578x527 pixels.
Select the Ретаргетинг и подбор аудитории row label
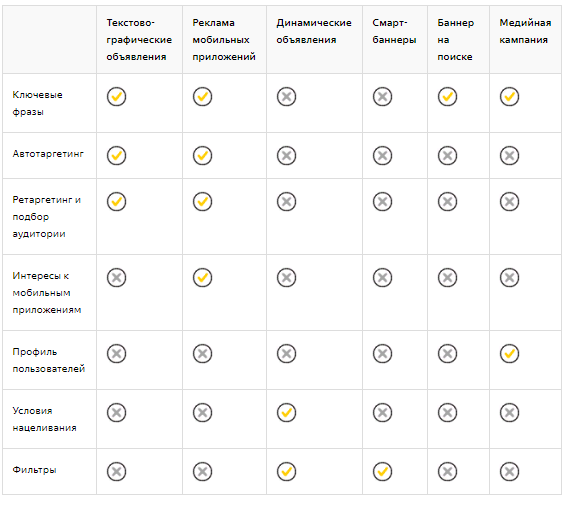tap(46, 217)
